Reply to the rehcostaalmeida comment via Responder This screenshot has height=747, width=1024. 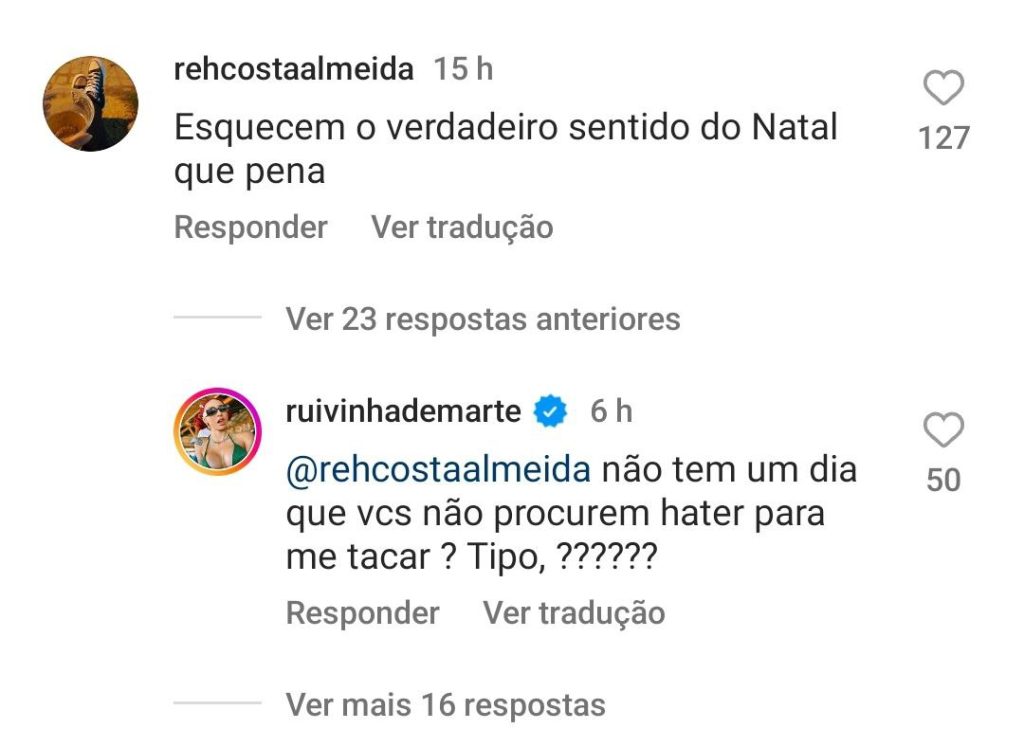(250, 227)
